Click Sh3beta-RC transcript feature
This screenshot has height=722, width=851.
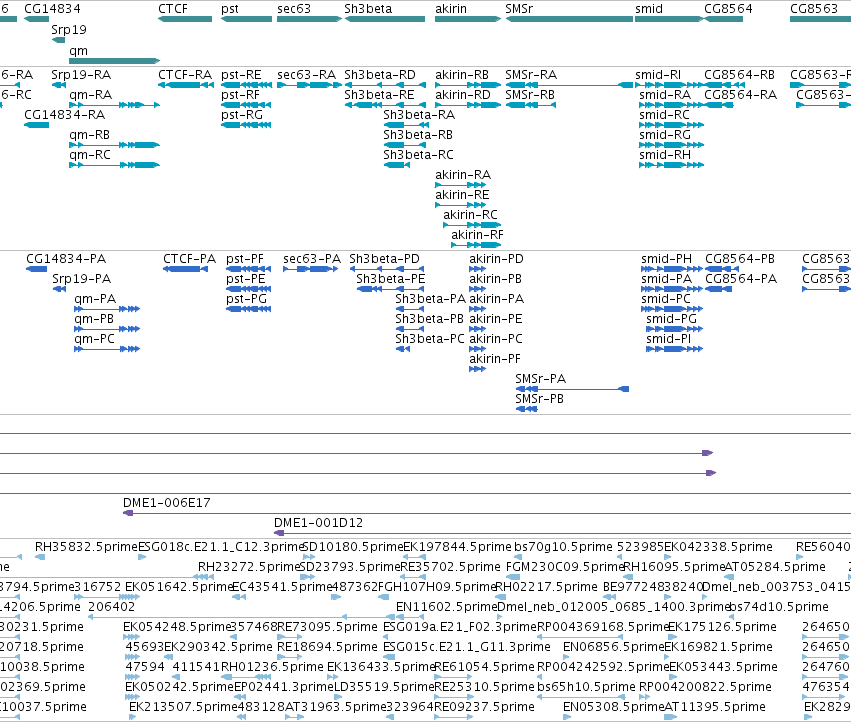click(x=397, y=164)
